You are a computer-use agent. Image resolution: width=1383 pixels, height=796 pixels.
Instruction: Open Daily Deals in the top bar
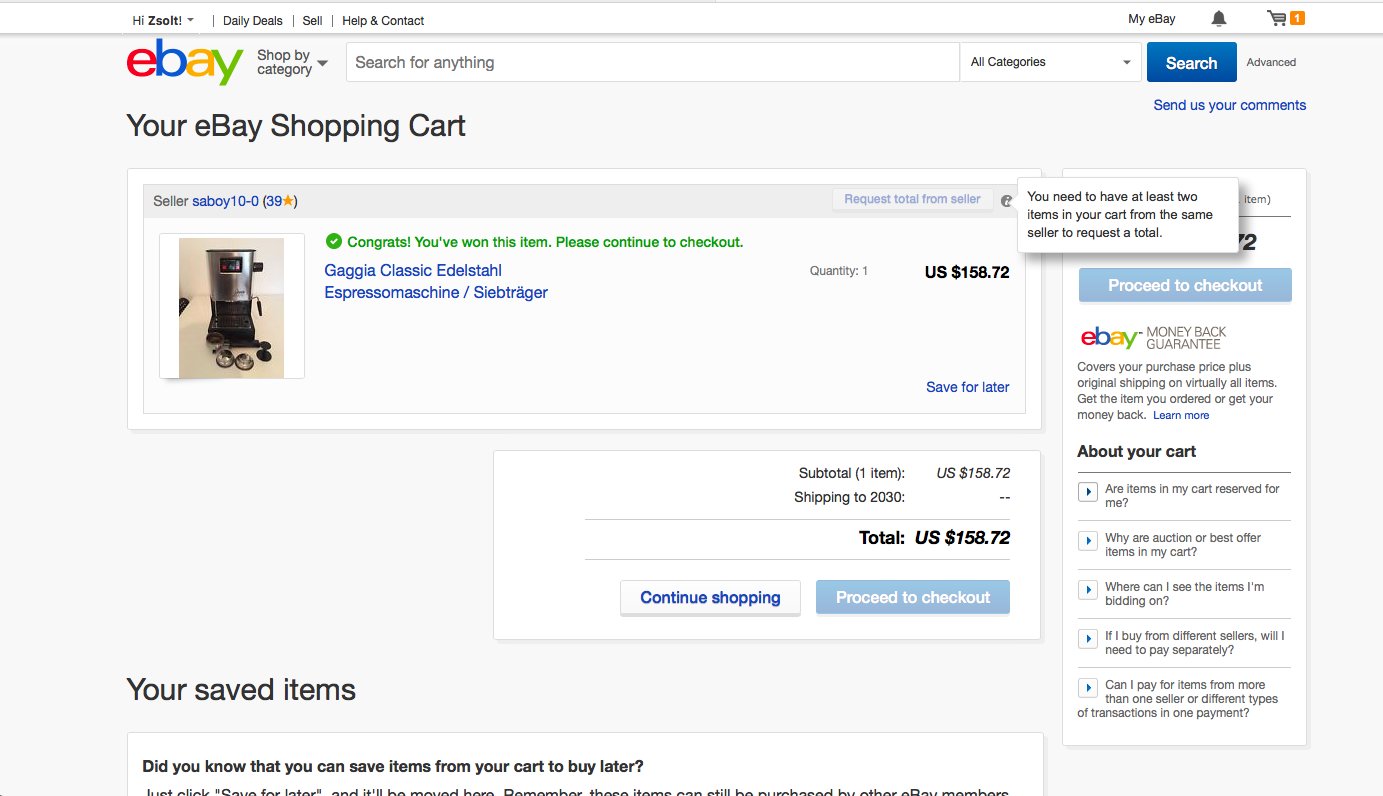coord(253,20)
